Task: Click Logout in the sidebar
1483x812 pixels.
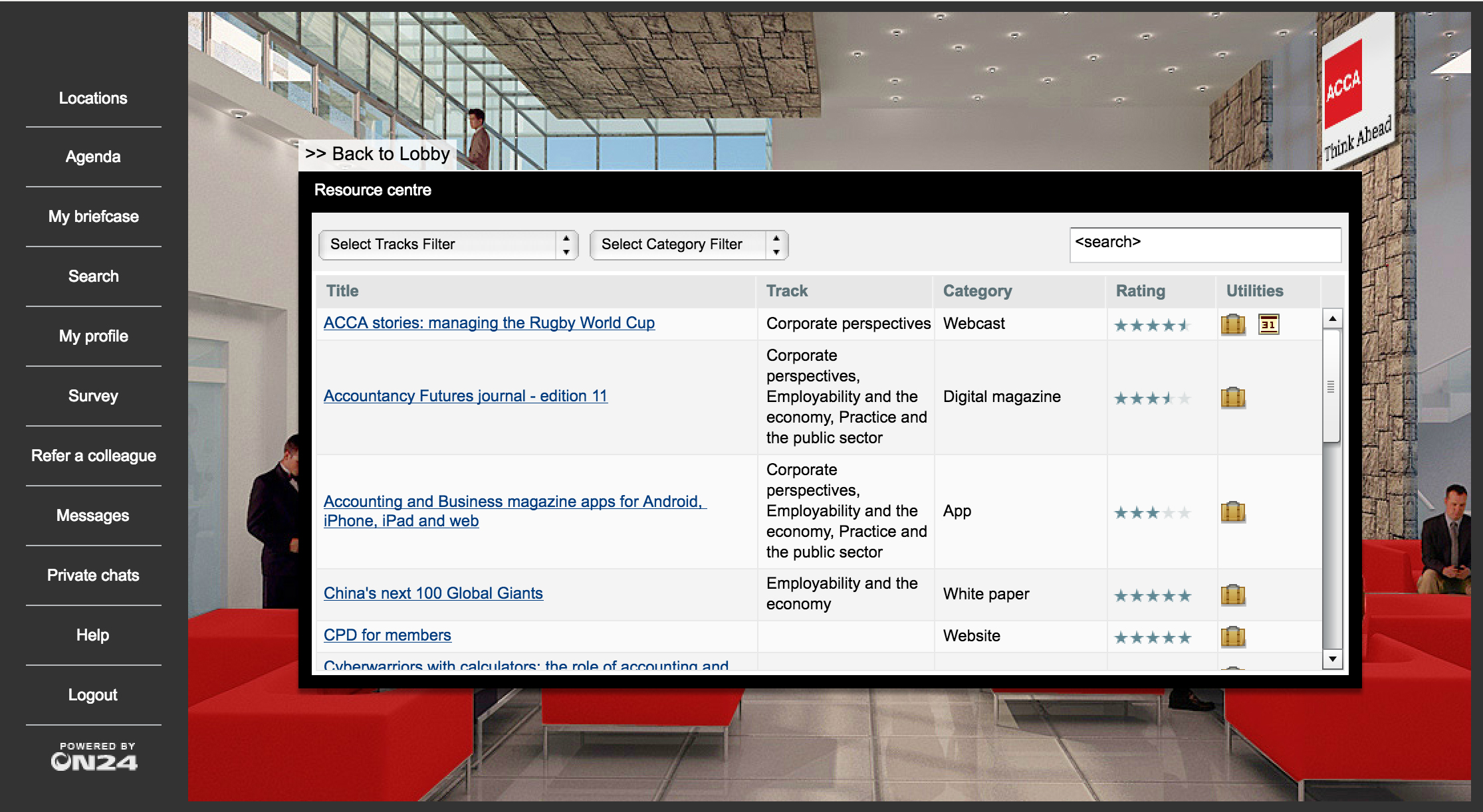Action: 93,695
